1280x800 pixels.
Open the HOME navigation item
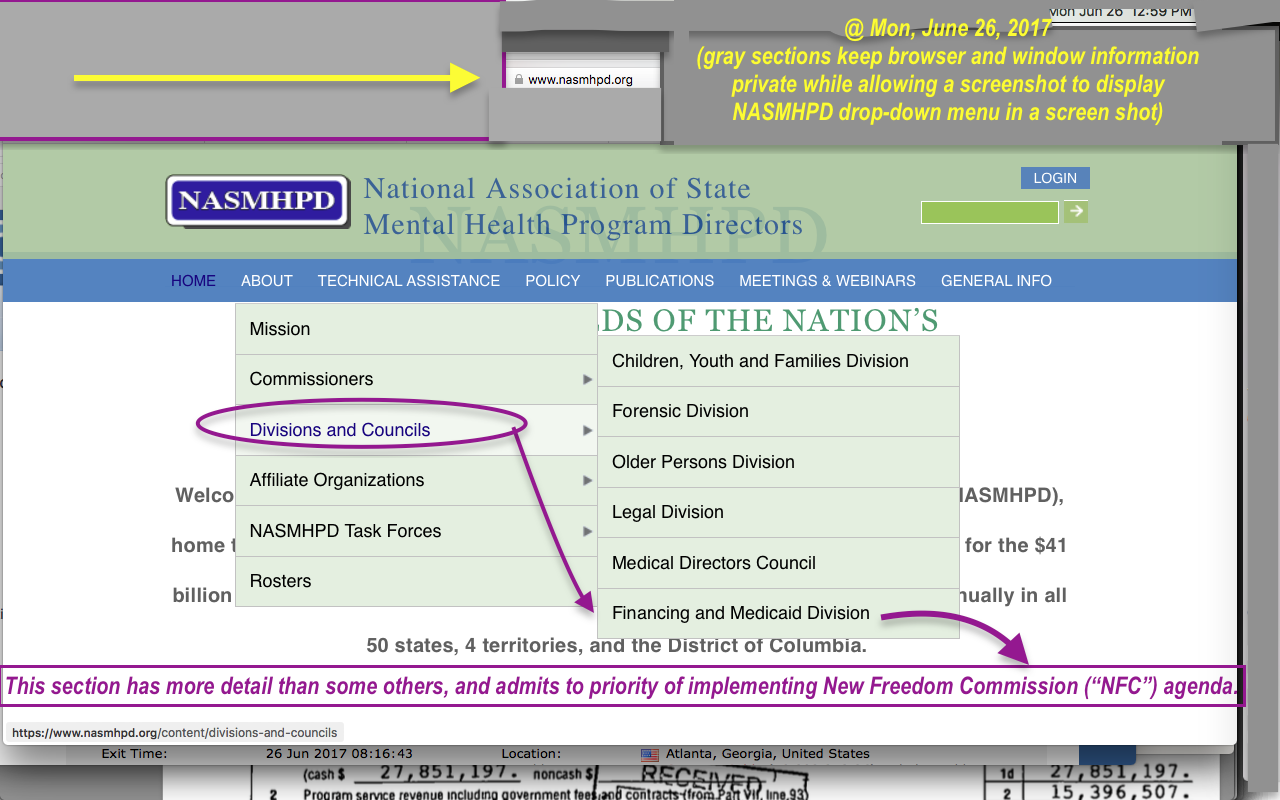(193, 281)
